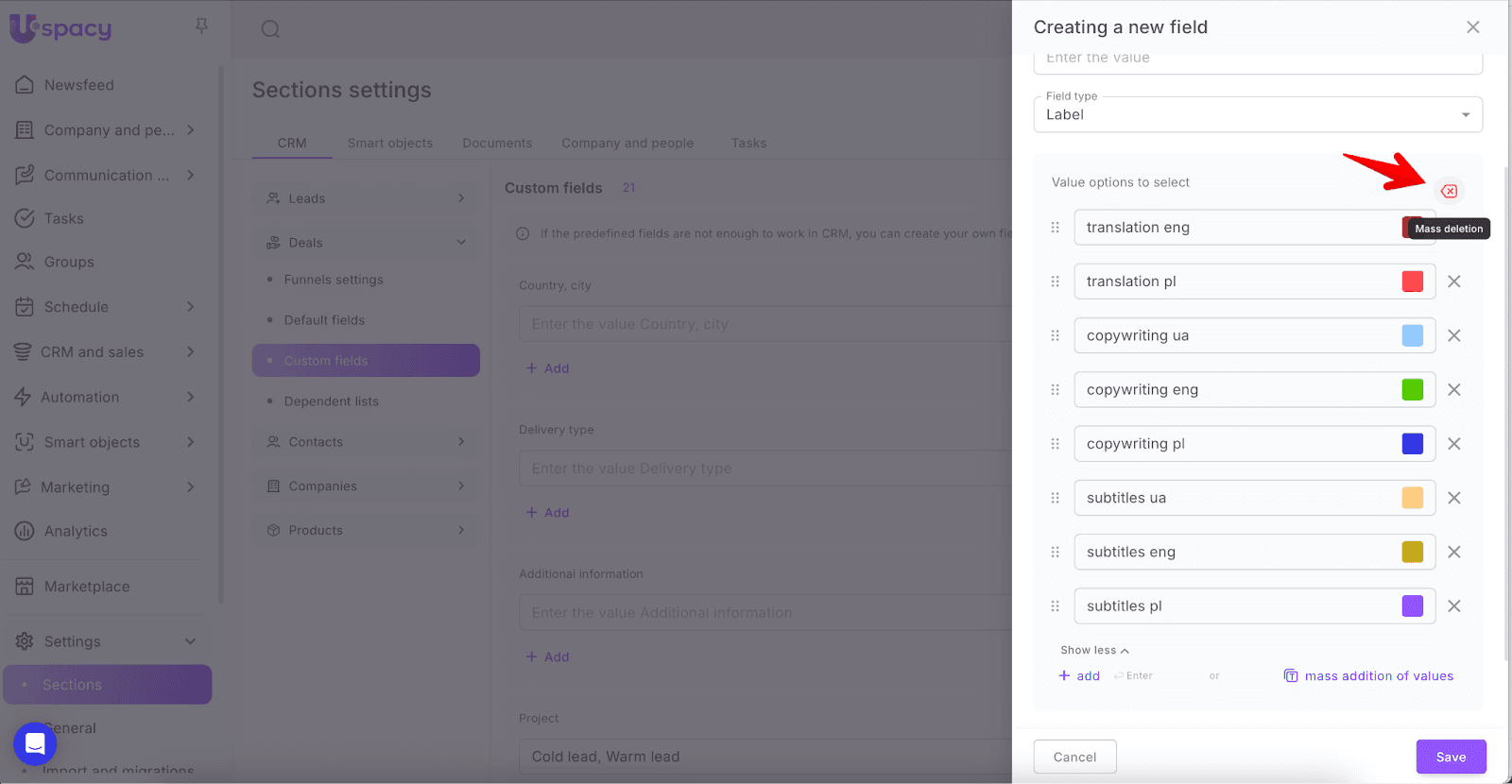Switch to the Smart objects tab

tap(389, 144)
